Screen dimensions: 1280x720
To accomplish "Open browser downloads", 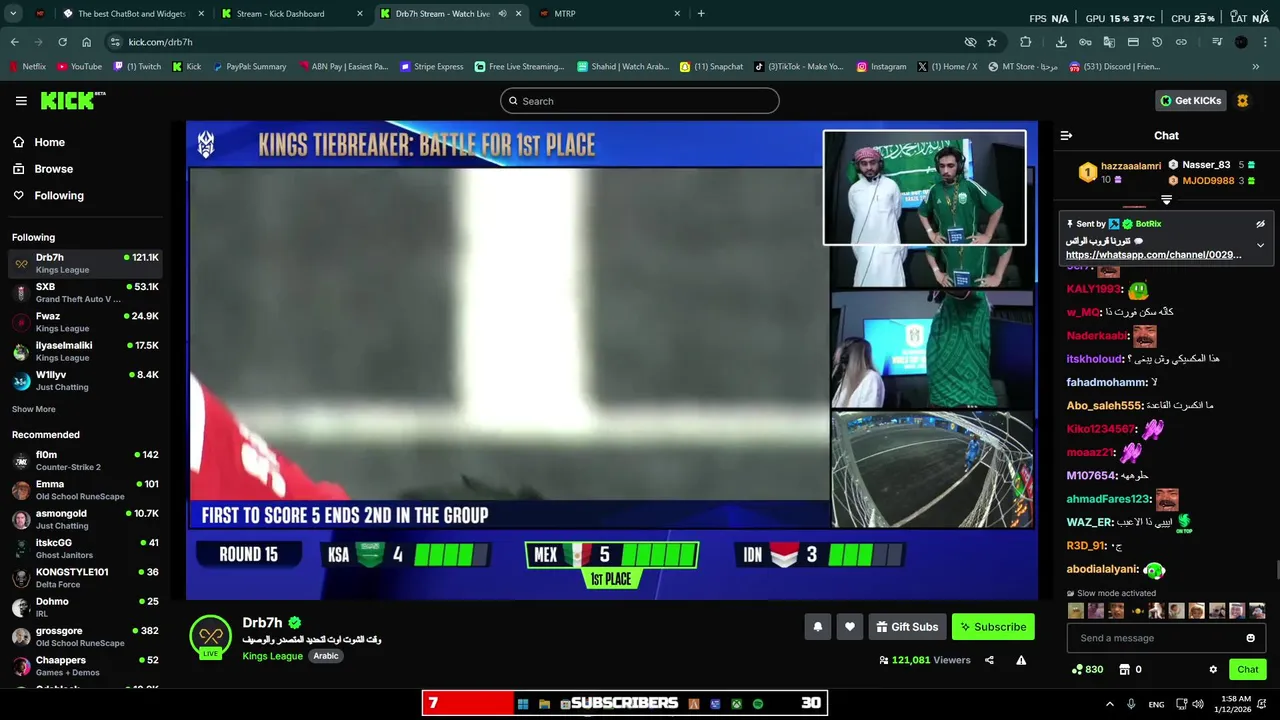I will [x=1061, y=42].
